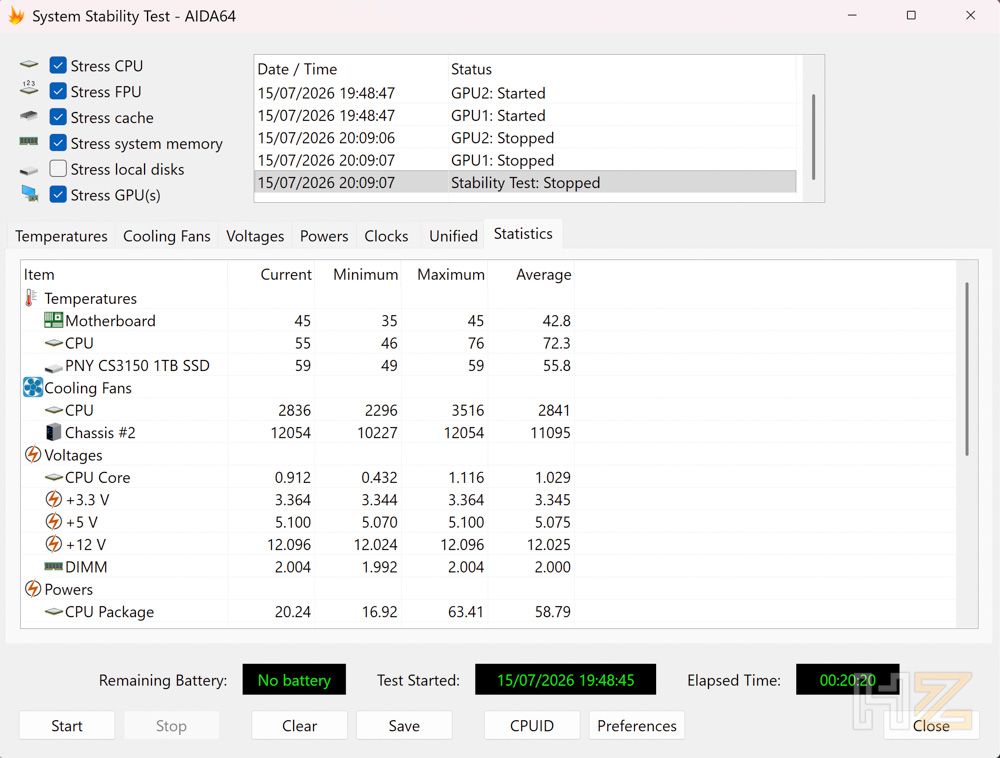Screen dimensions: 1000x758
Task: Click the Test Started time display
Action: click(x=565, y=680)
